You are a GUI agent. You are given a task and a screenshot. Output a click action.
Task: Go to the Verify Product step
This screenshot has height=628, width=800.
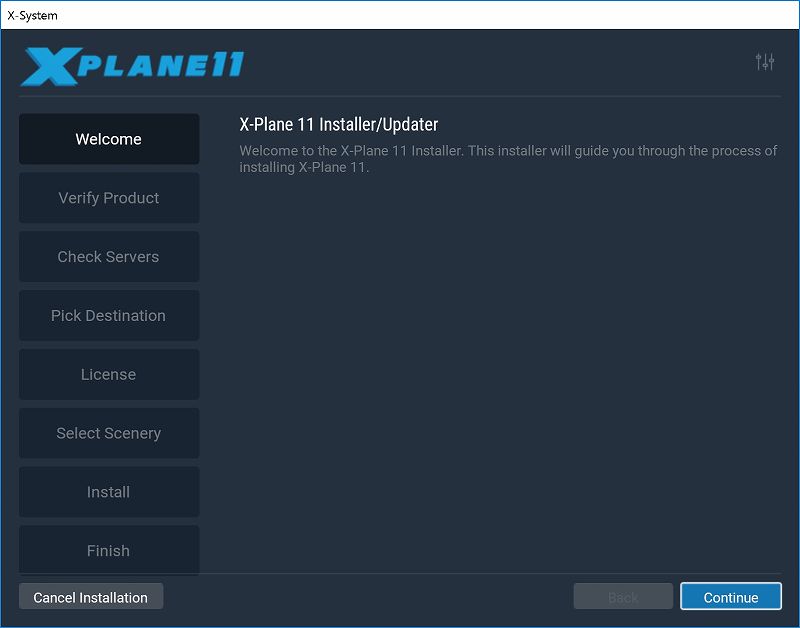click(109, 197)
